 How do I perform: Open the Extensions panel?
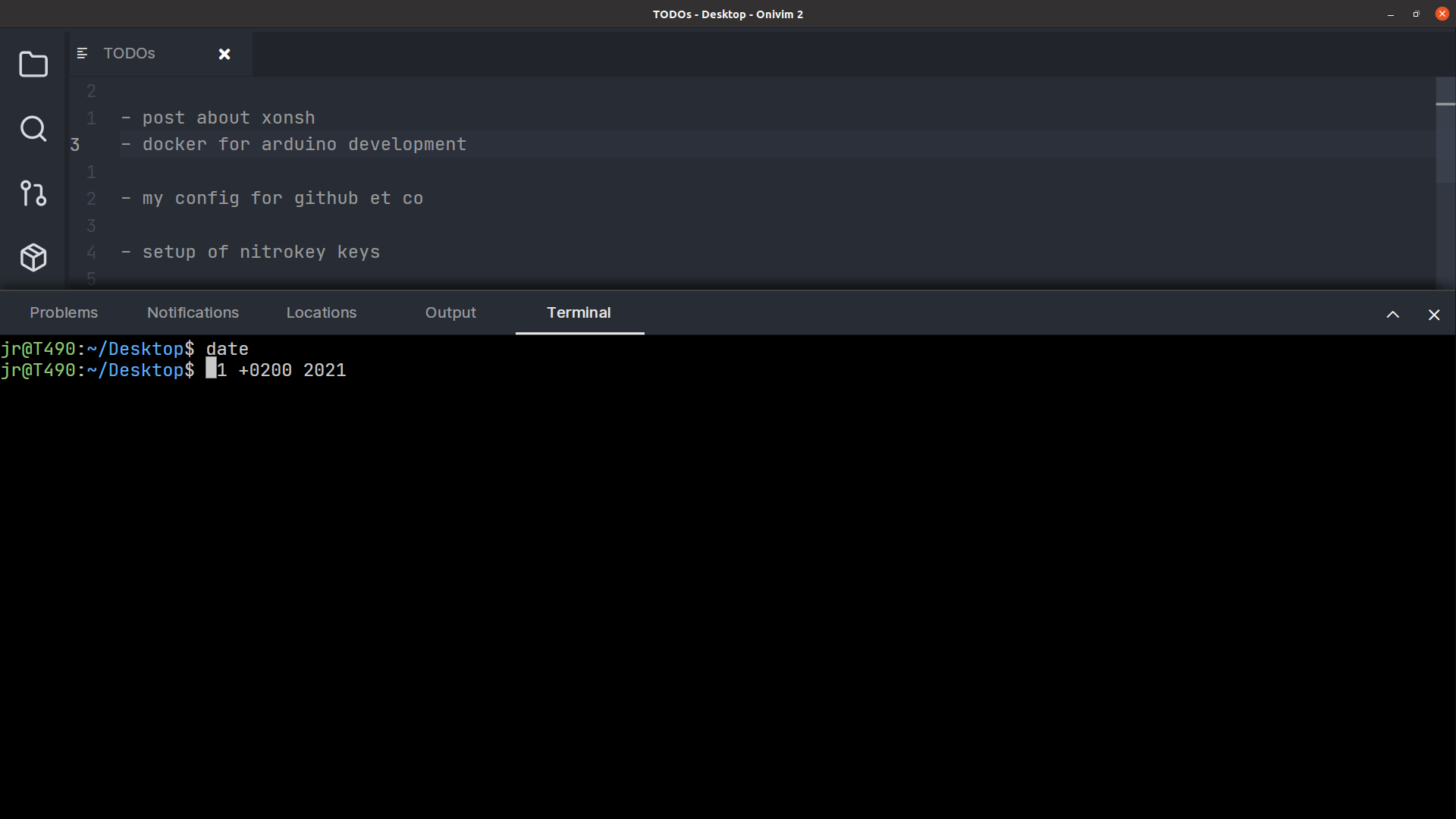pos(33,257)
